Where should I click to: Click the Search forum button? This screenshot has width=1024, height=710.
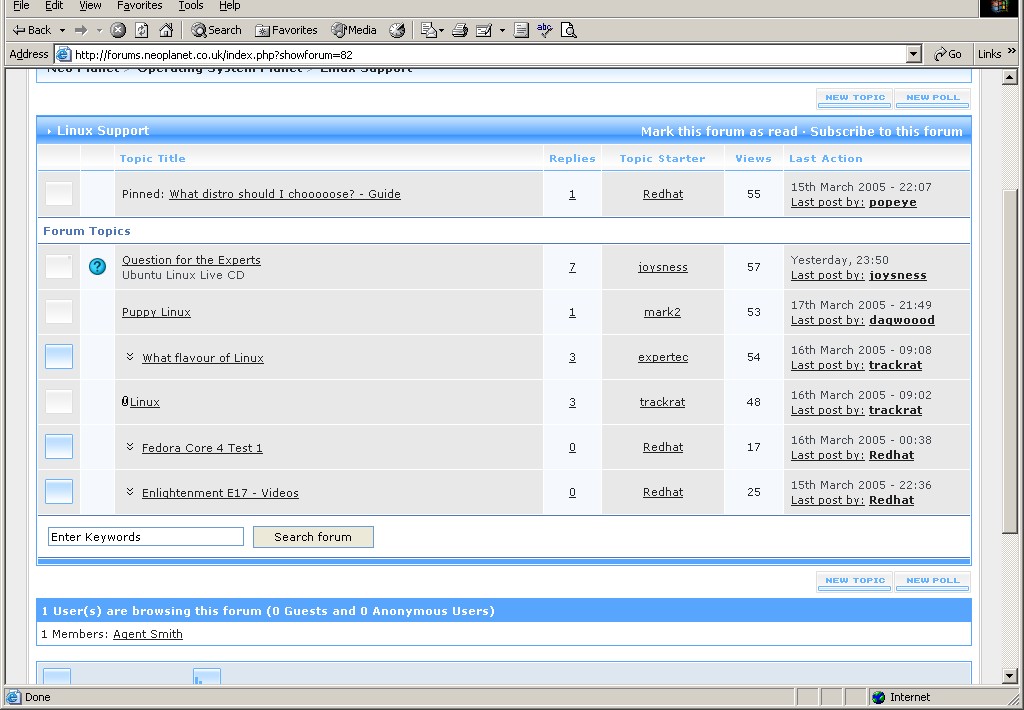313,537
